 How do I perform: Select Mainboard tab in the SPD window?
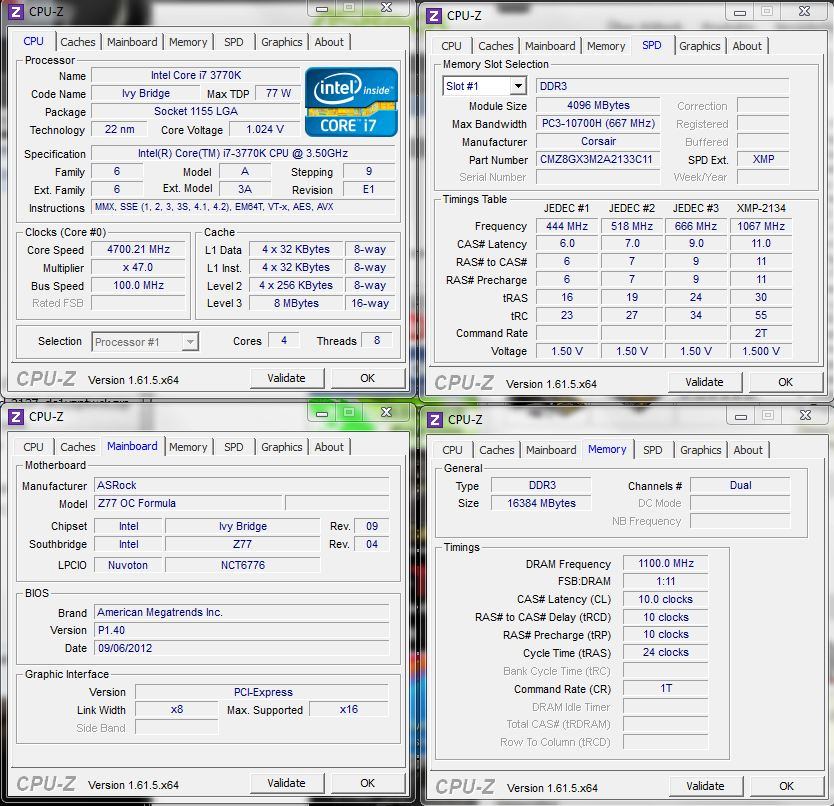tap(550, 46)
